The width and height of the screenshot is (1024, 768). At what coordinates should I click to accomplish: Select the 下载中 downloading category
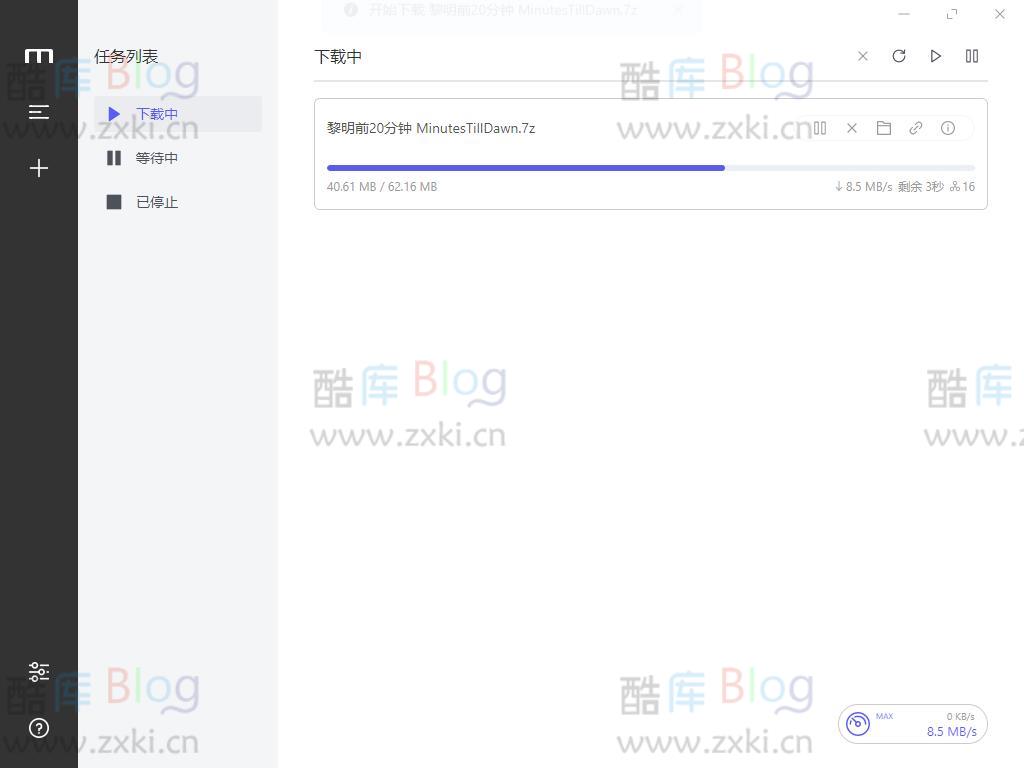[156, 113]
